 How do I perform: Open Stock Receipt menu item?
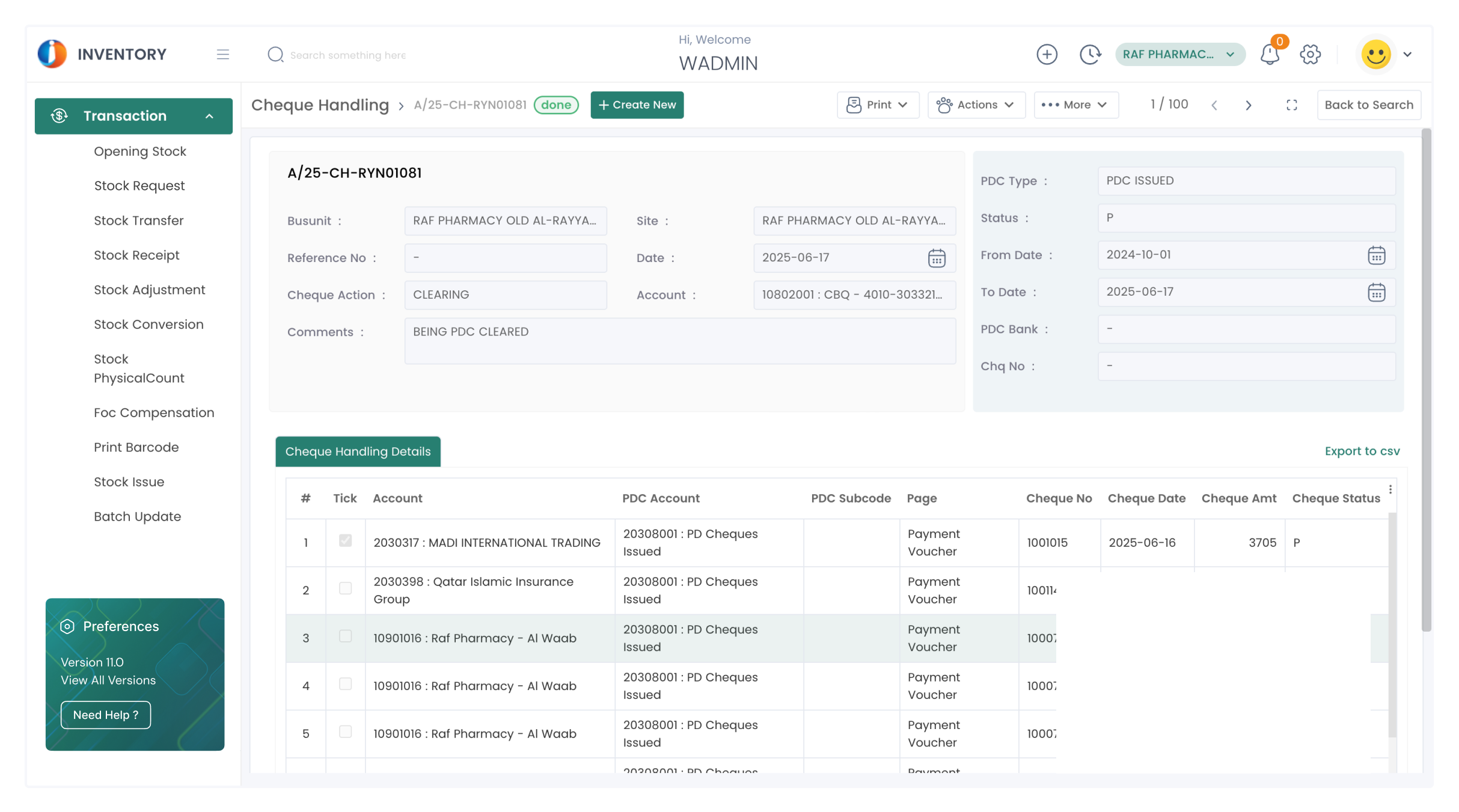137,255
